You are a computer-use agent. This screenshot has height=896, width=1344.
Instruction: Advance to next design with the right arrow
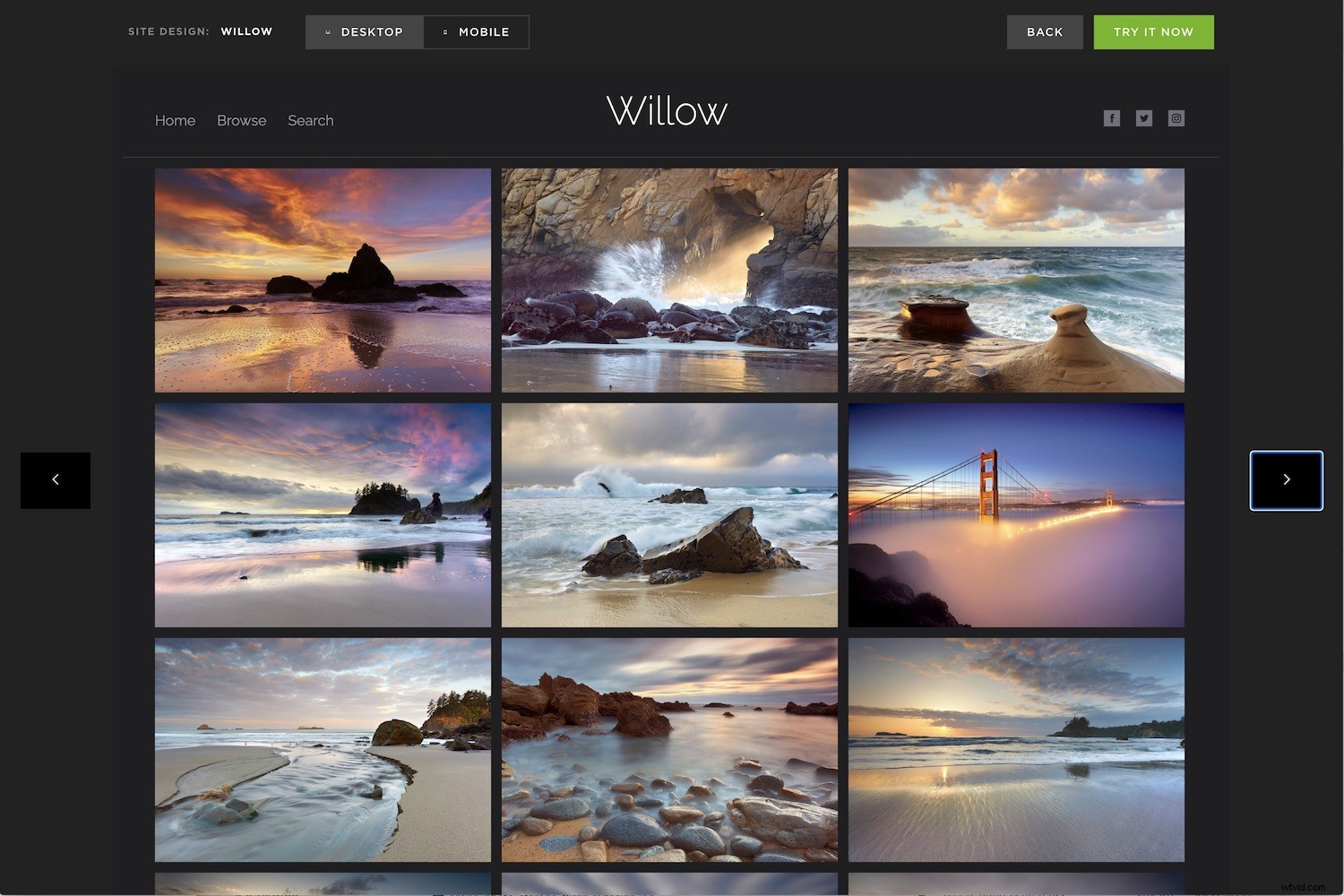[x=1287, y=479]
